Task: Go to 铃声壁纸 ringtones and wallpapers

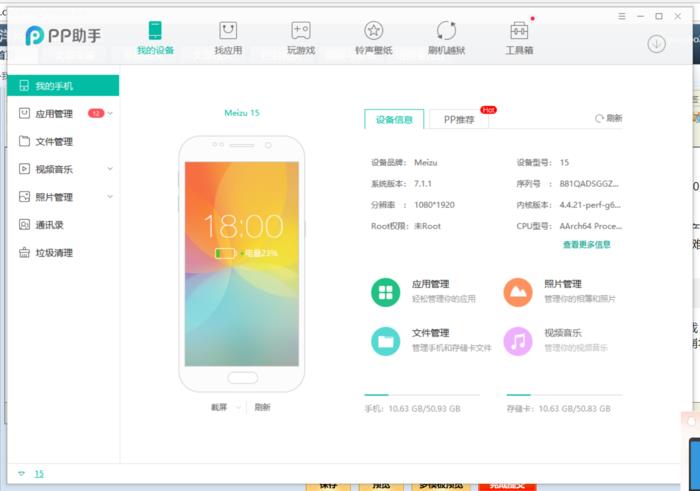Action: (373, 37)
